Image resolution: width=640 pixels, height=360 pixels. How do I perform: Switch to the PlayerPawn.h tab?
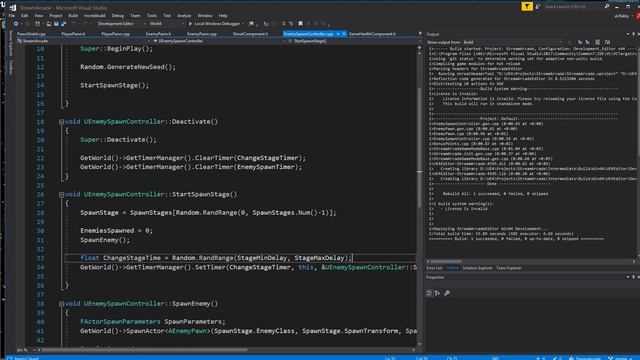coord(73,34)
